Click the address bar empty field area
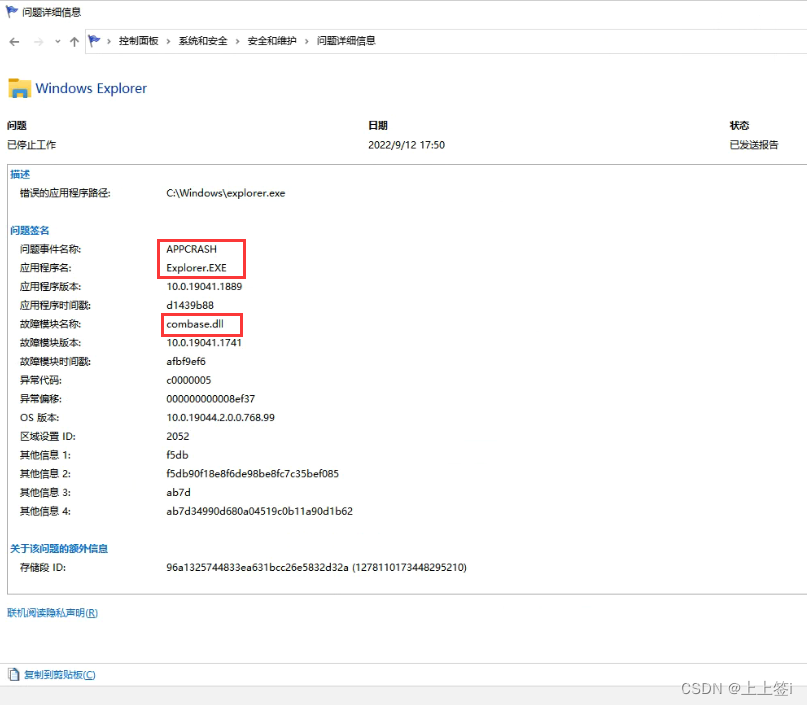The image size is (807, 705). [x=592, y=41]
